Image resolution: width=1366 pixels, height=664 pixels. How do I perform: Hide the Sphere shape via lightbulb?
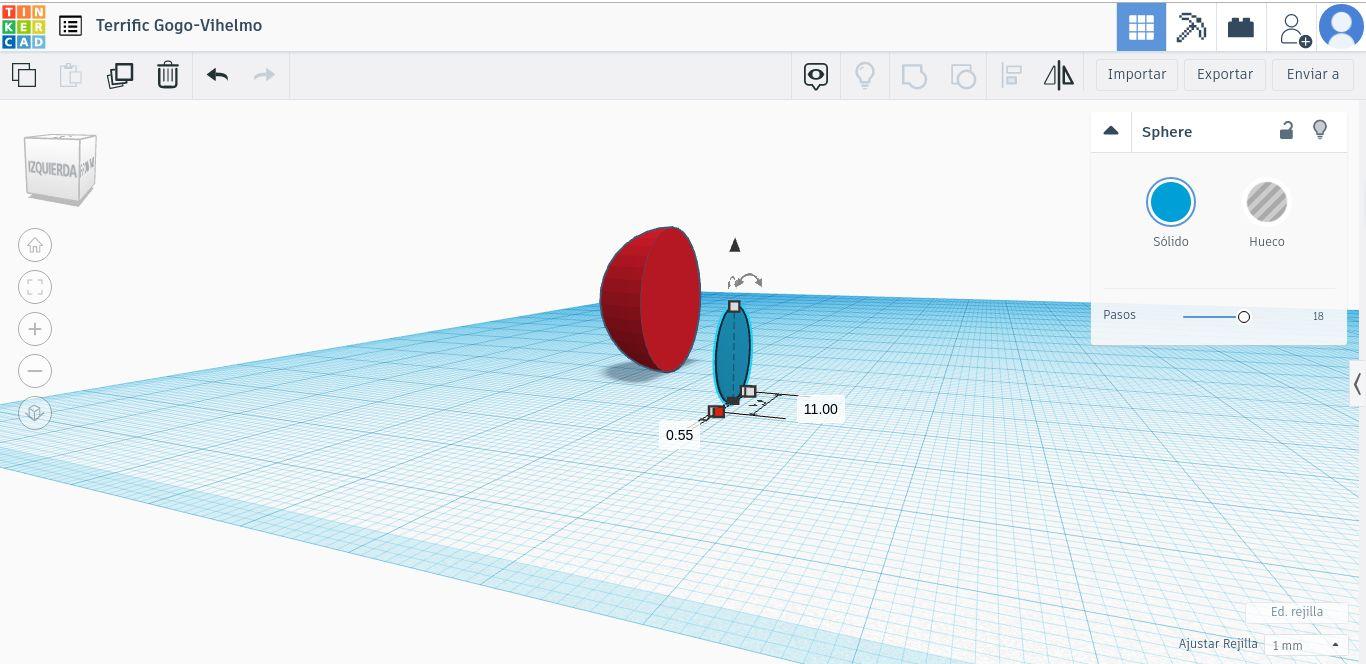pos(1320,130)
